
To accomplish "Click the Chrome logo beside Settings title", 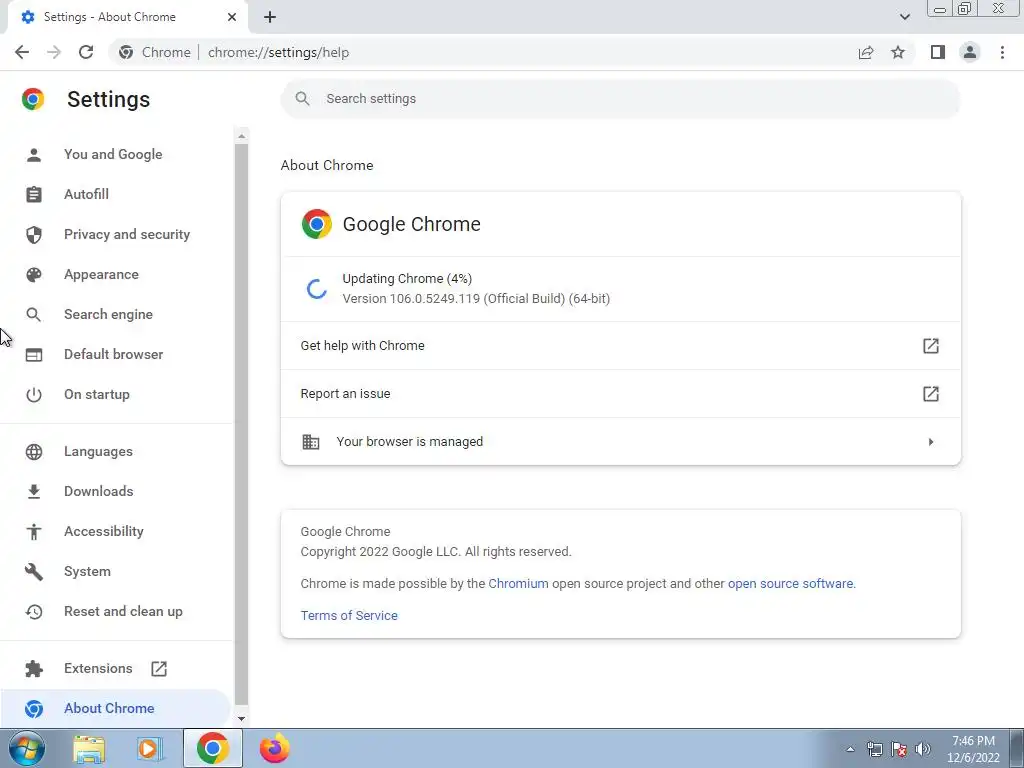I will [33, 99].
